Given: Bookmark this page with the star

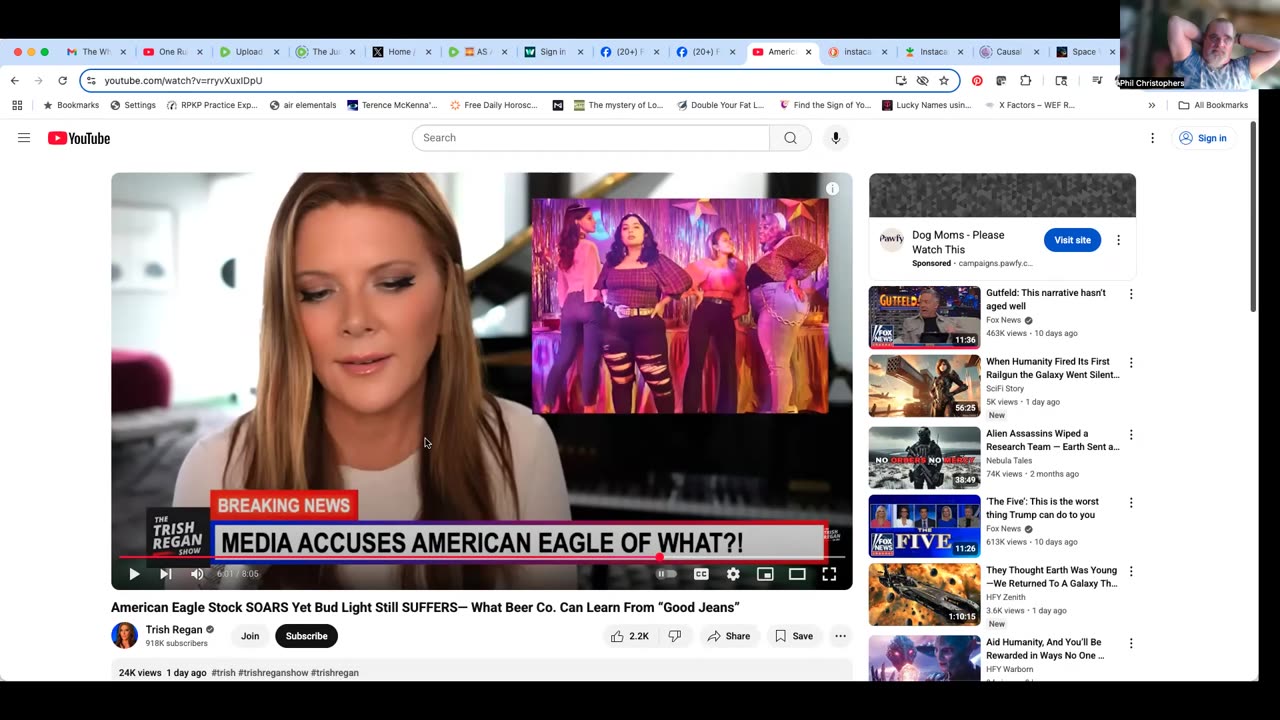Looking at the screenshot, I should (943, 81).
